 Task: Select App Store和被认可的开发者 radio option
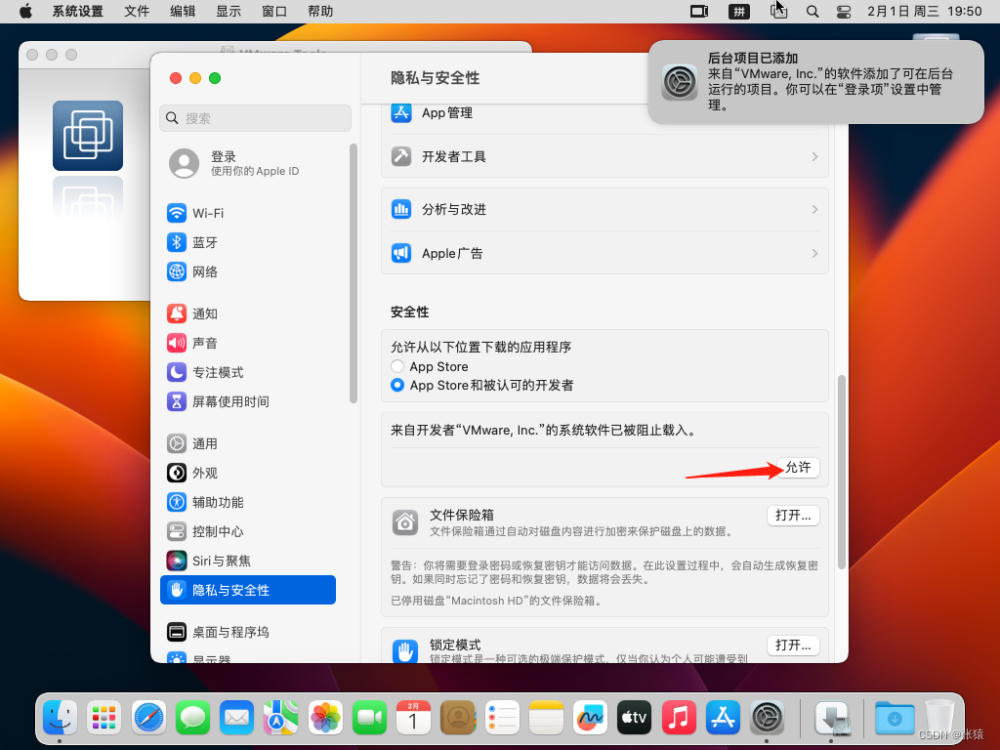[x=397, y=385]
